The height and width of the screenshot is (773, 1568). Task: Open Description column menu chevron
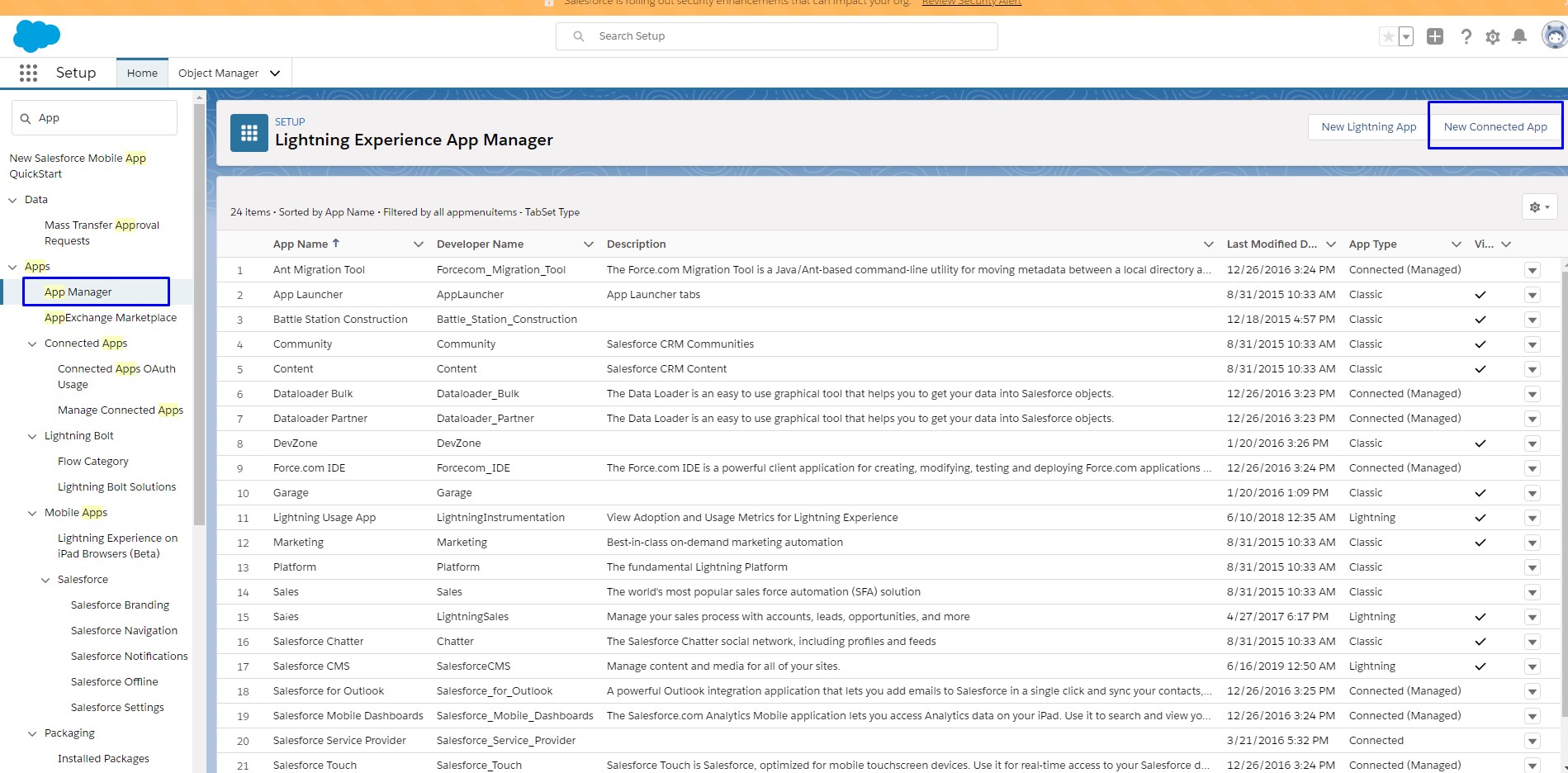click(1209, 244)
